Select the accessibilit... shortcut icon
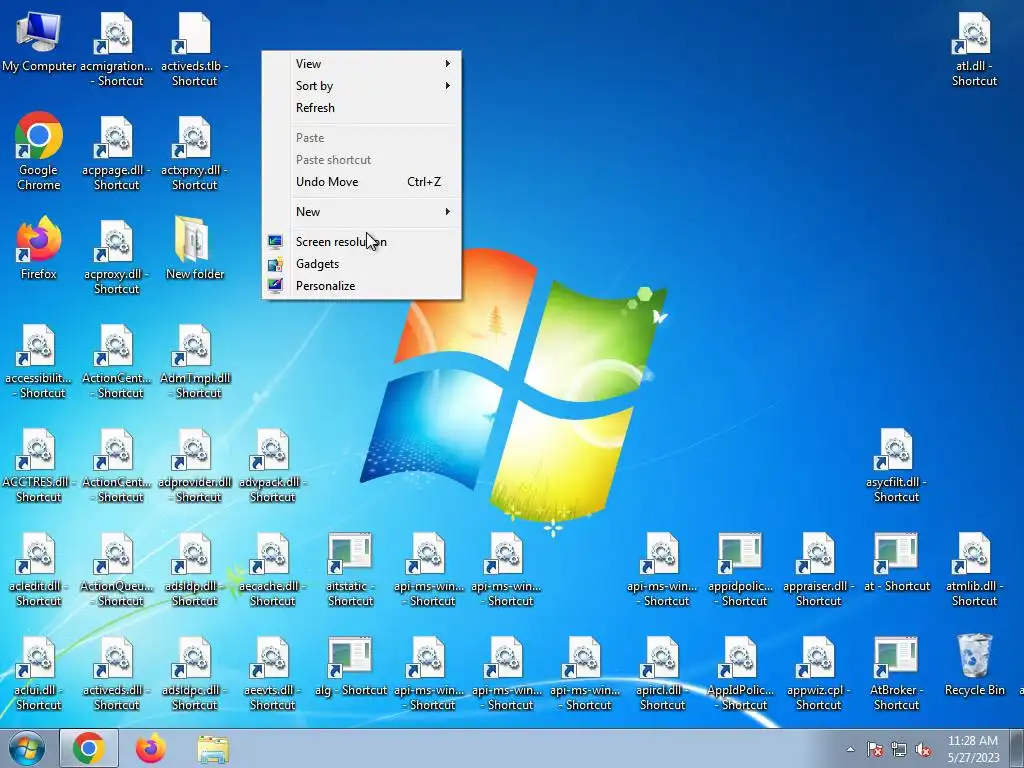Screen dimensions: 1024x768 [39, 362]
